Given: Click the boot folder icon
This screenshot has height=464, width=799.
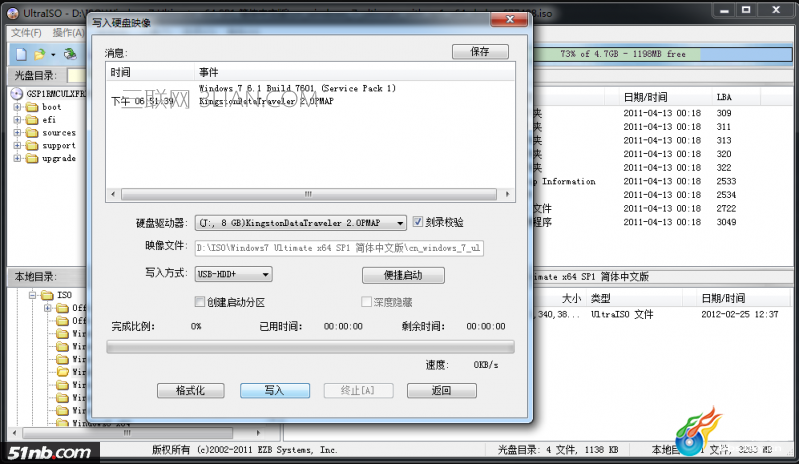Looking at the screenshot, I should click(32, 107).
